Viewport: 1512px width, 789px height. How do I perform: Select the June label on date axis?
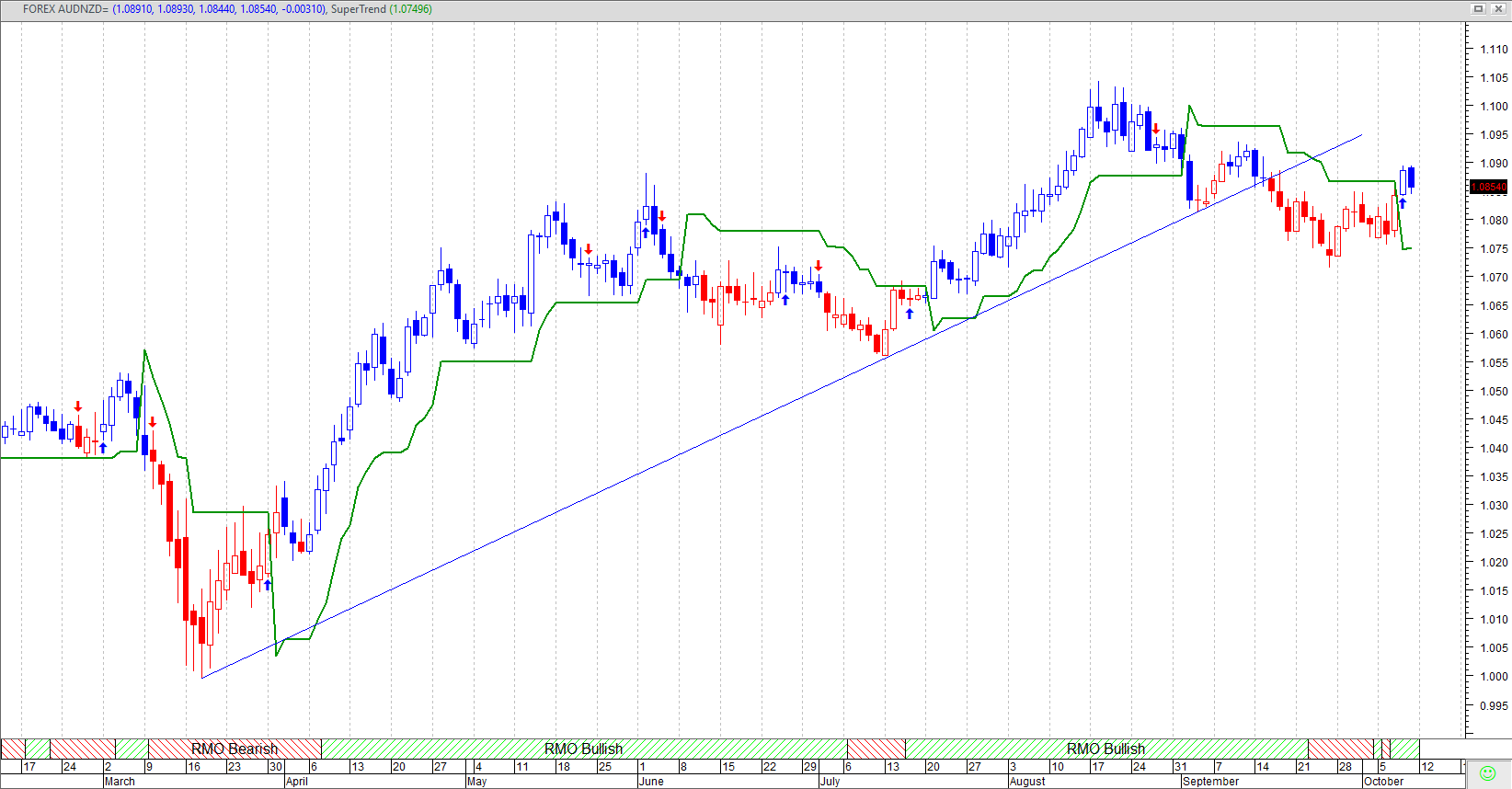(x=651, y=782)
